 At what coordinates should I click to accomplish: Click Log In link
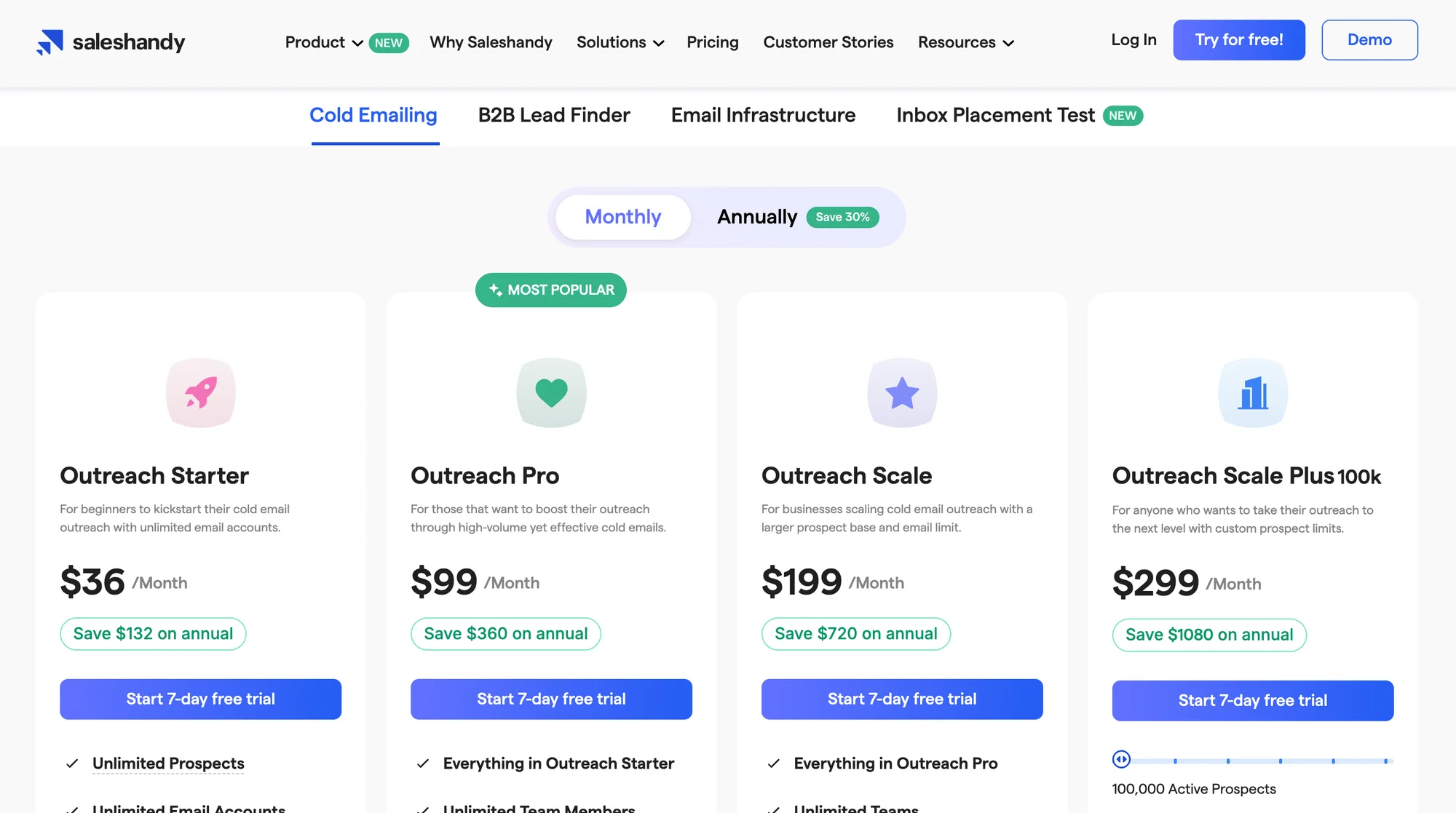coord(1133,40)
